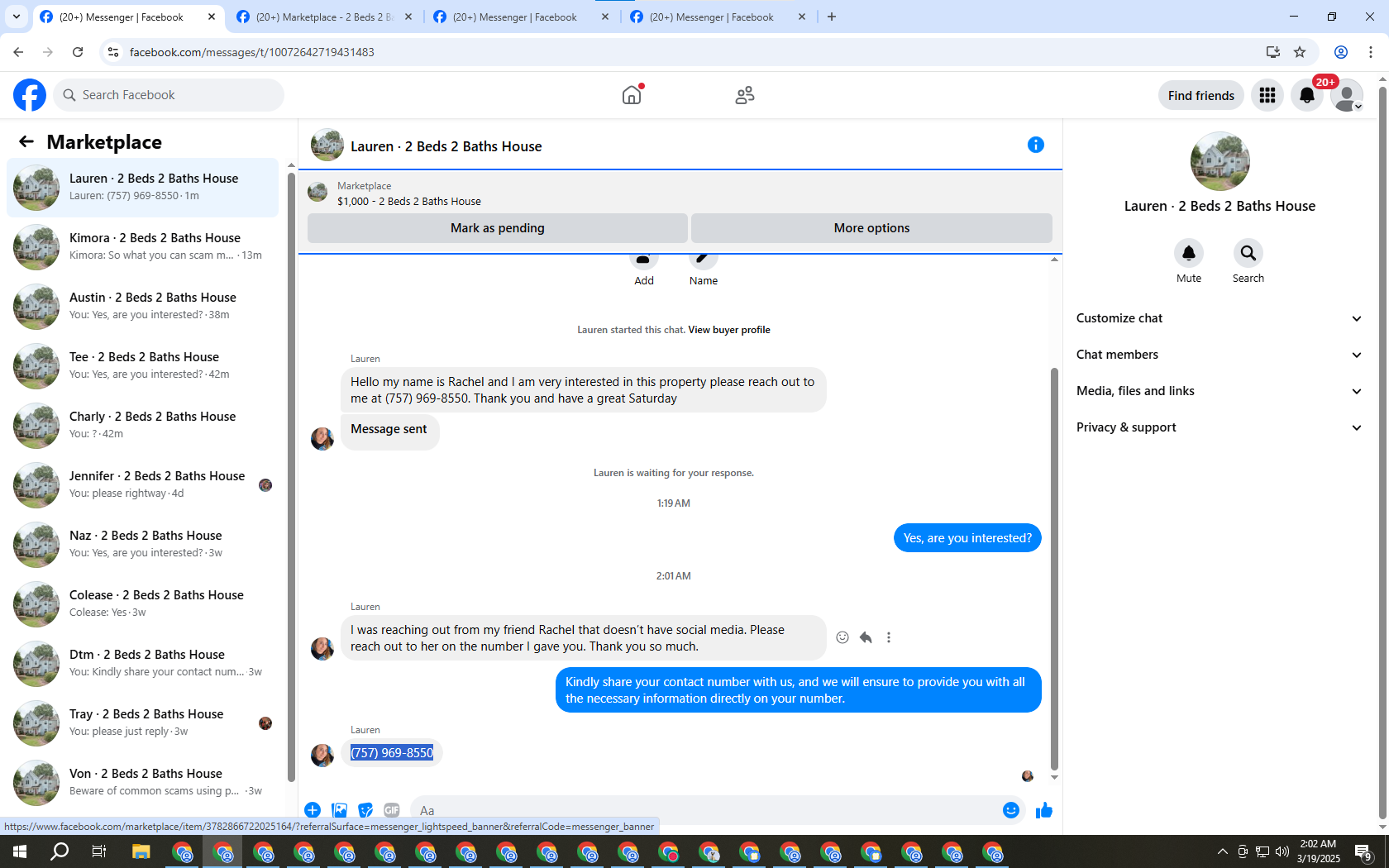This screenshot has height=868, width=1389.
Task: Open the account avatar menu
Action: pyautogui.click(x=1347, y=95)
